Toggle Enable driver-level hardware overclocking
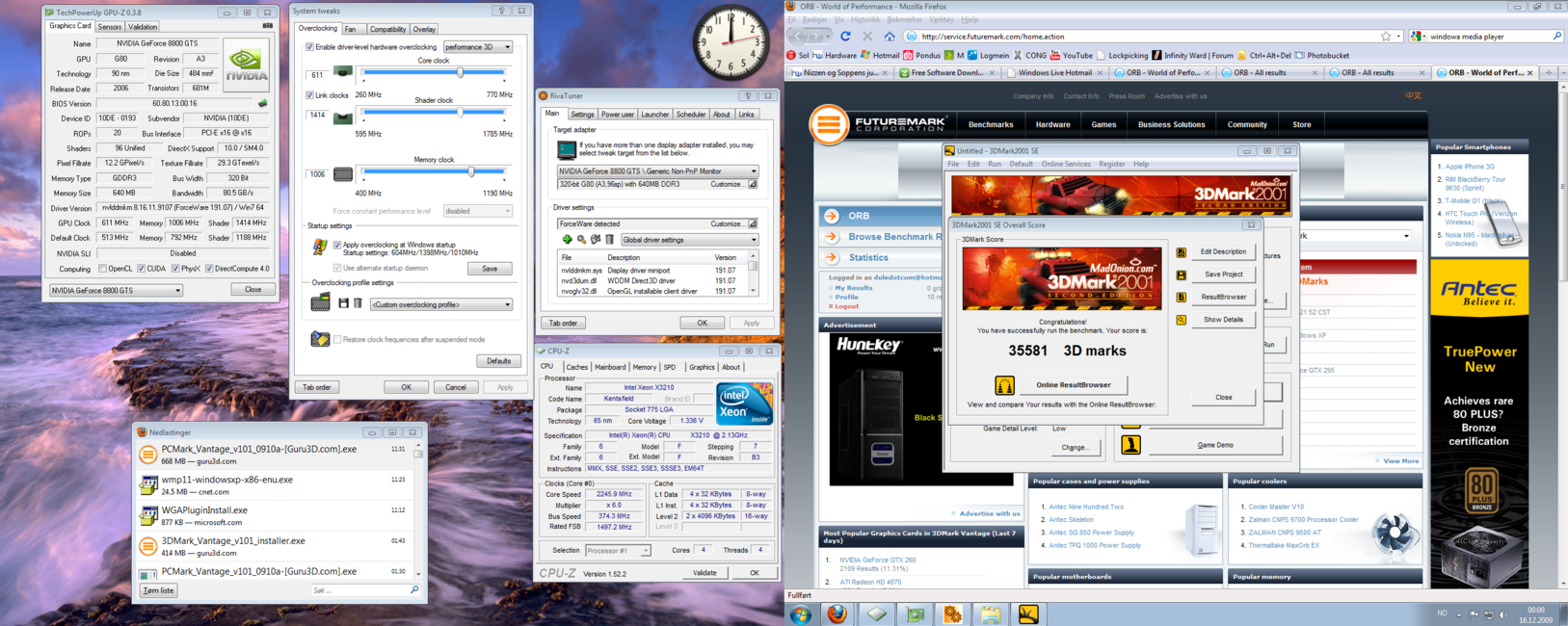Screen dimensions: 1568x626 coord(309,46)
